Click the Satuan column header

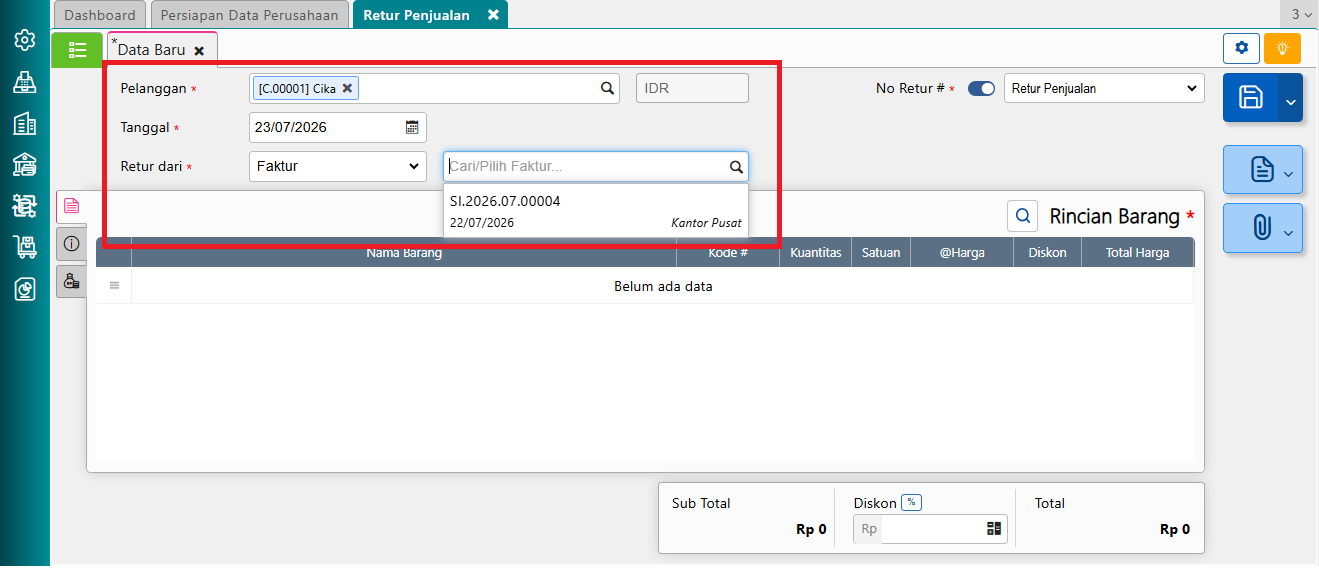[x=881, y=253]
